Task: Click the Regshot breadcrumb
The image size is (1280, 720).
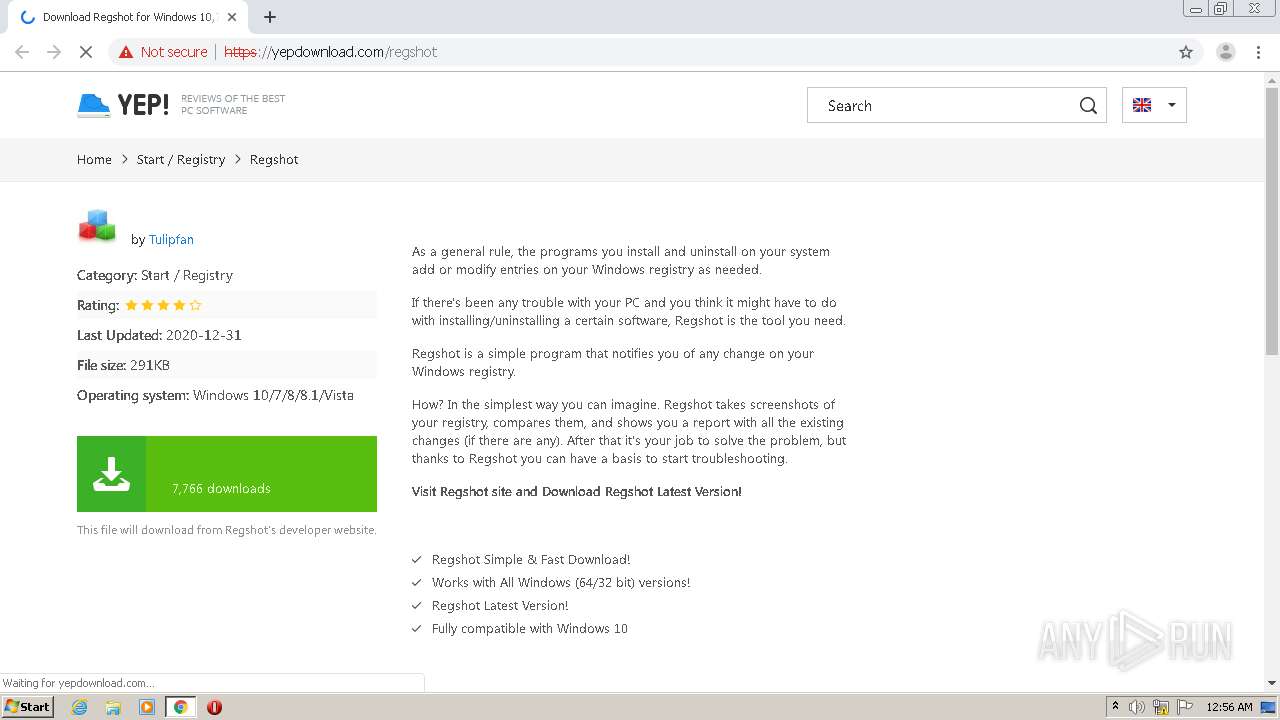Action: [x=274, y=160]
